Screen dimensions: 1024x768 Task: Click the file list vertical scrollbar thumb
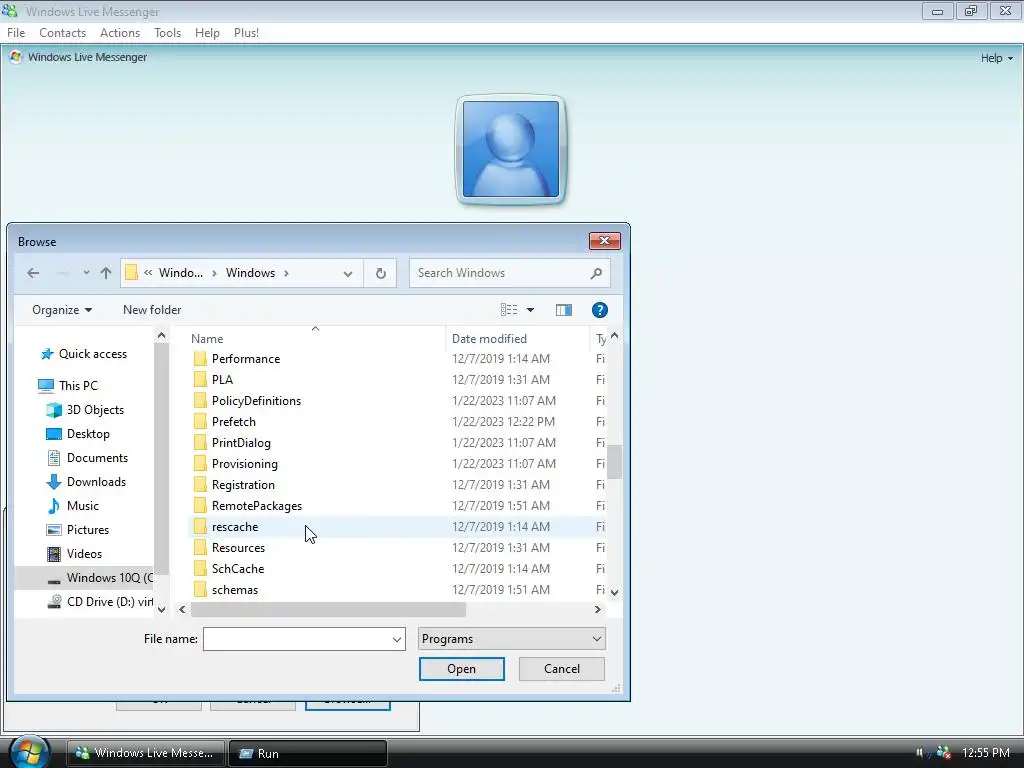[614, 461]
